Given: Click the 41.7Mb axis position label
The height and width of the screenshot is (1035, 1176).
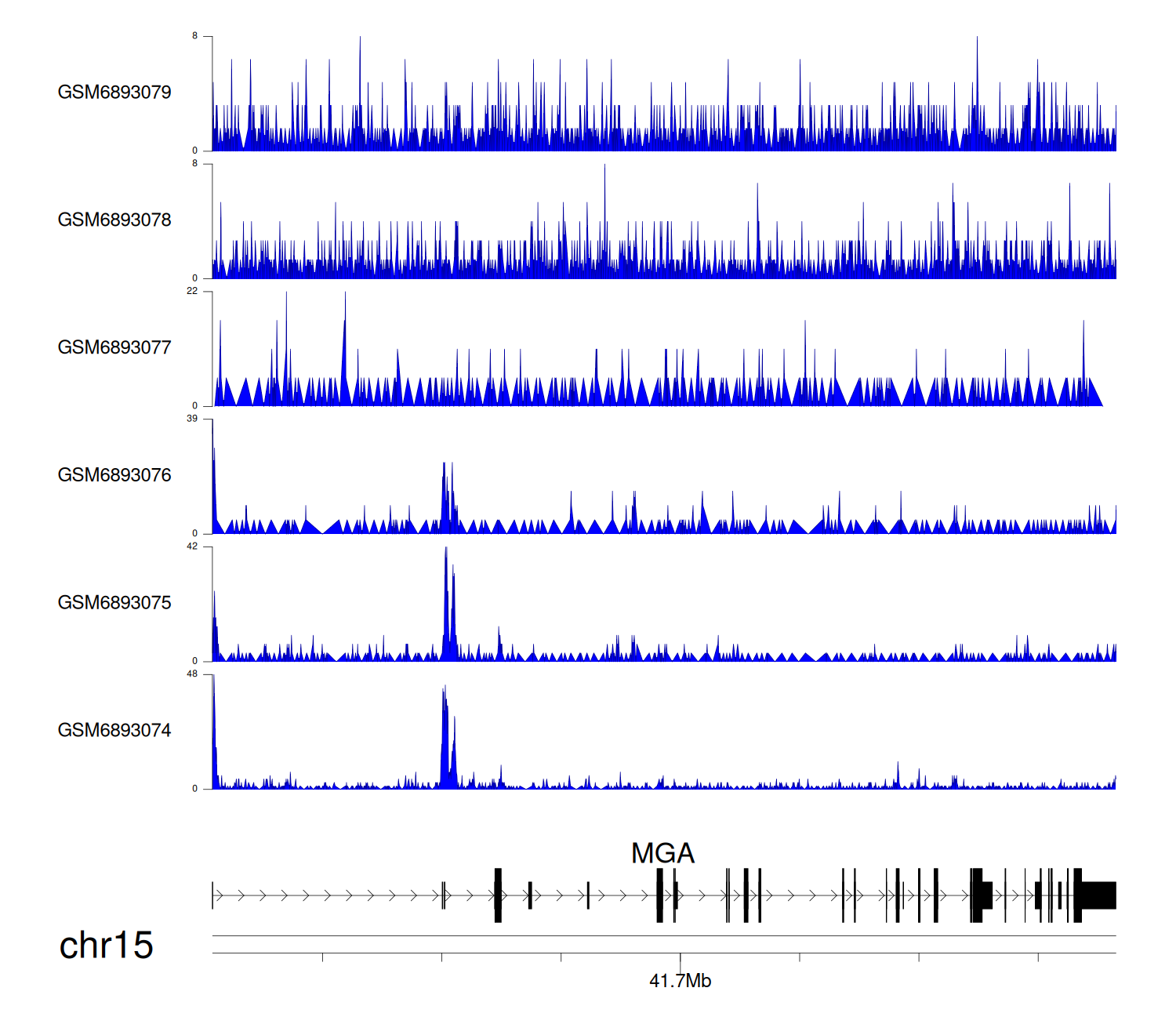Looking at the screenshot, I should click(x=680, y=981).
